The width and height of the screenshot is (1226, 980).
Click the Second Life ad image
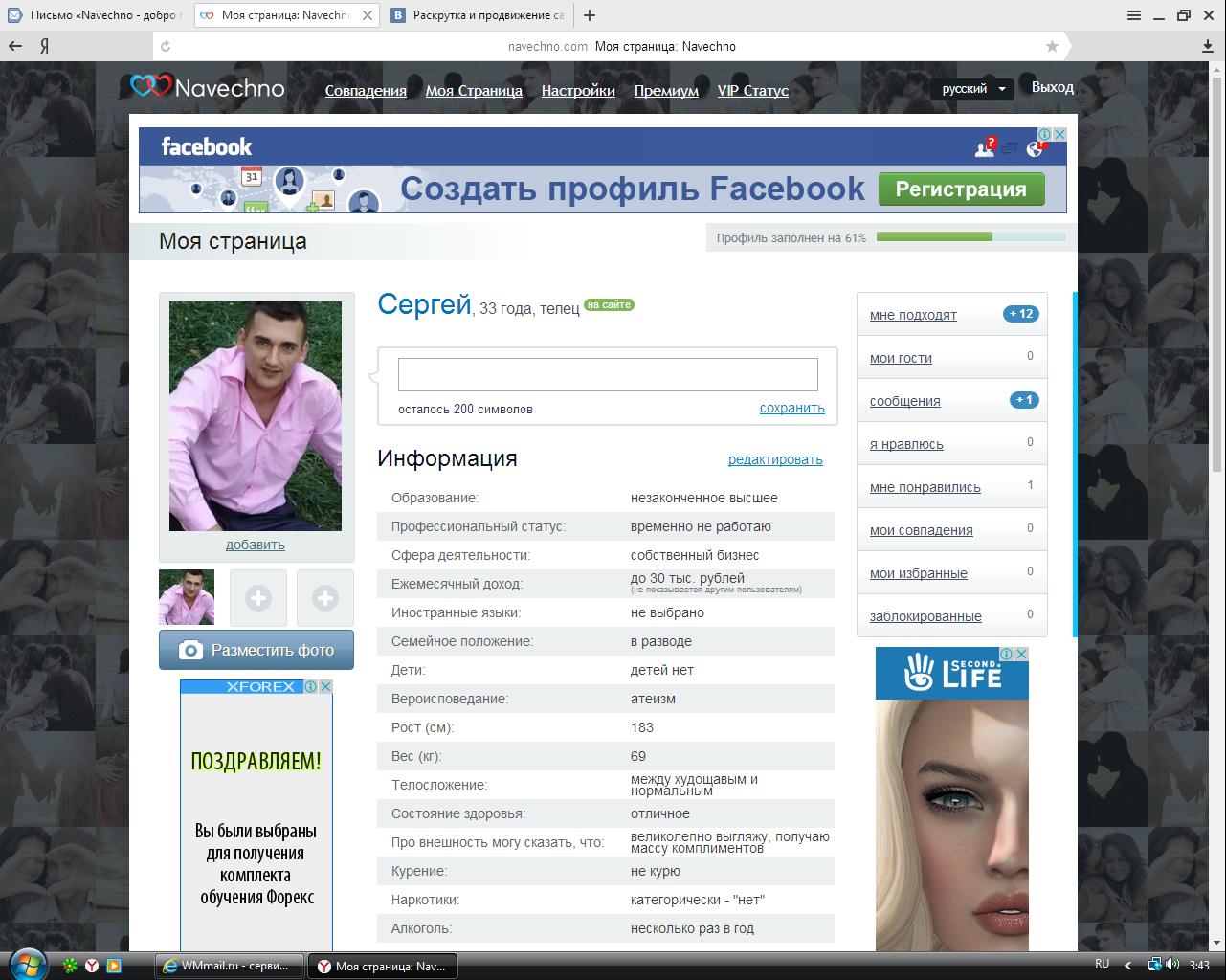(952, 799)
